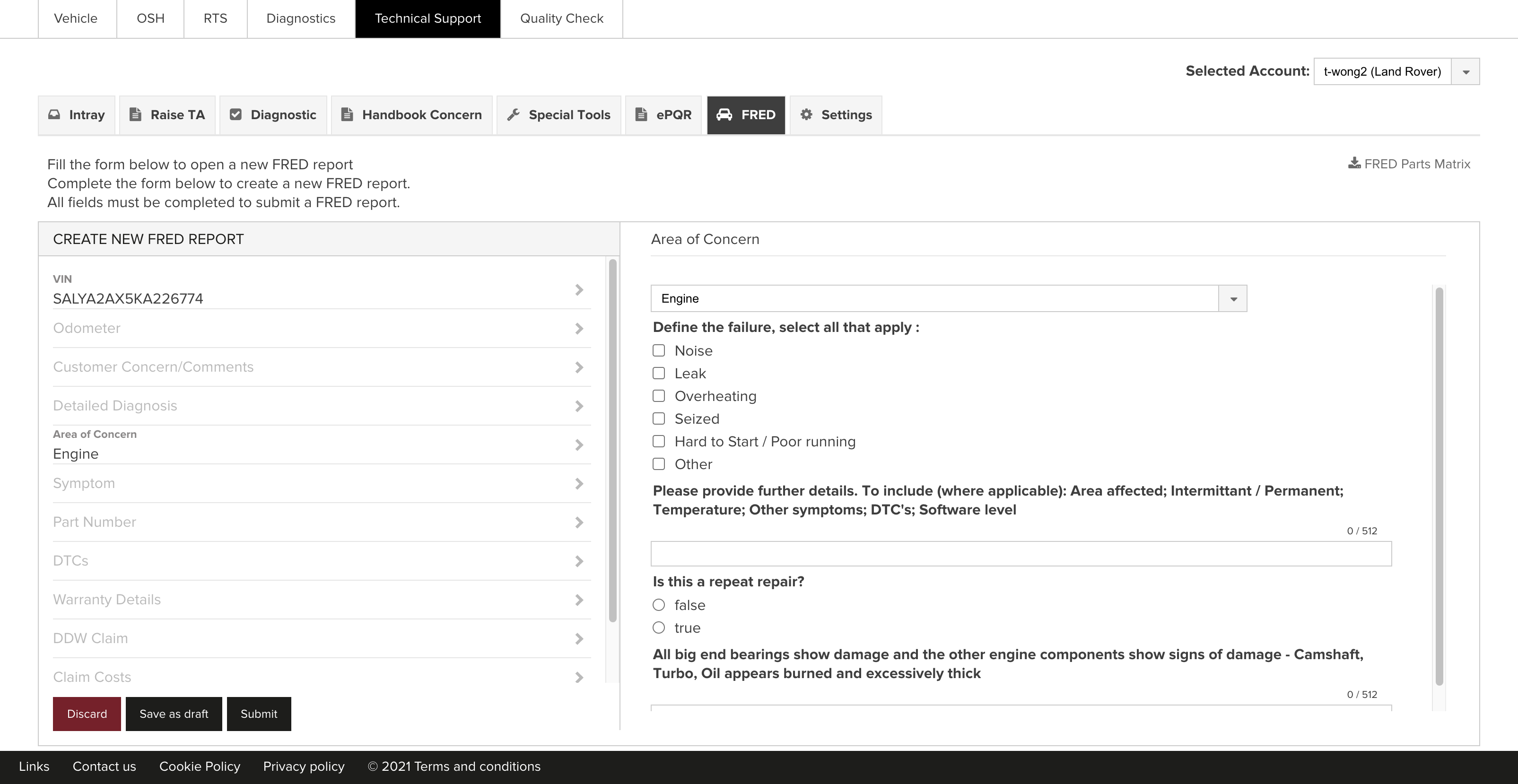This screenshot has height=784, width=1518.
Task: Expand the Warranty Details chevron
Action: [x=579, y=600]
